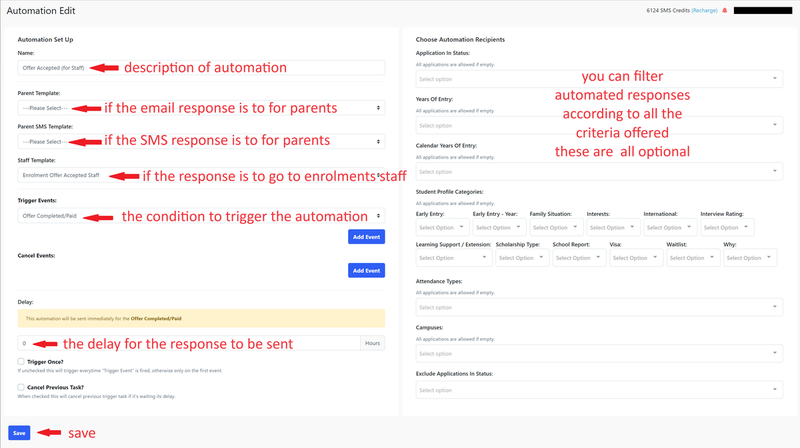
Task: Open the Interests select option
Action: [x=613, y=227]
